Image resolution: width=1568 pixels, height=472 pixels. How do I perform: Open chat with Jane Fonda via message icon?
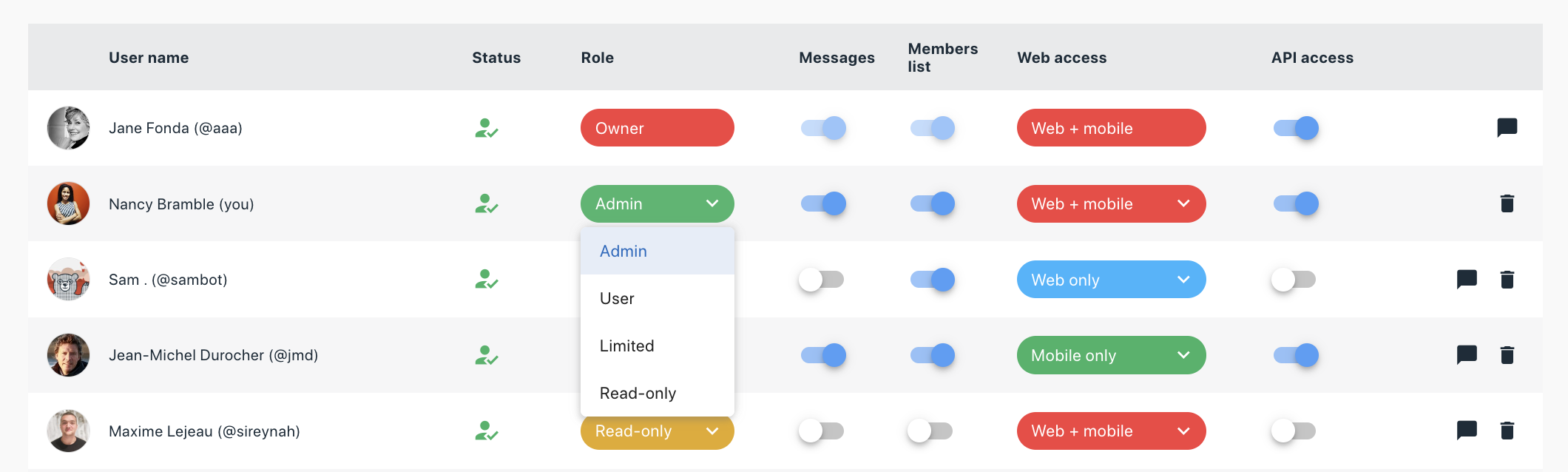click(x=1507, y=128)
